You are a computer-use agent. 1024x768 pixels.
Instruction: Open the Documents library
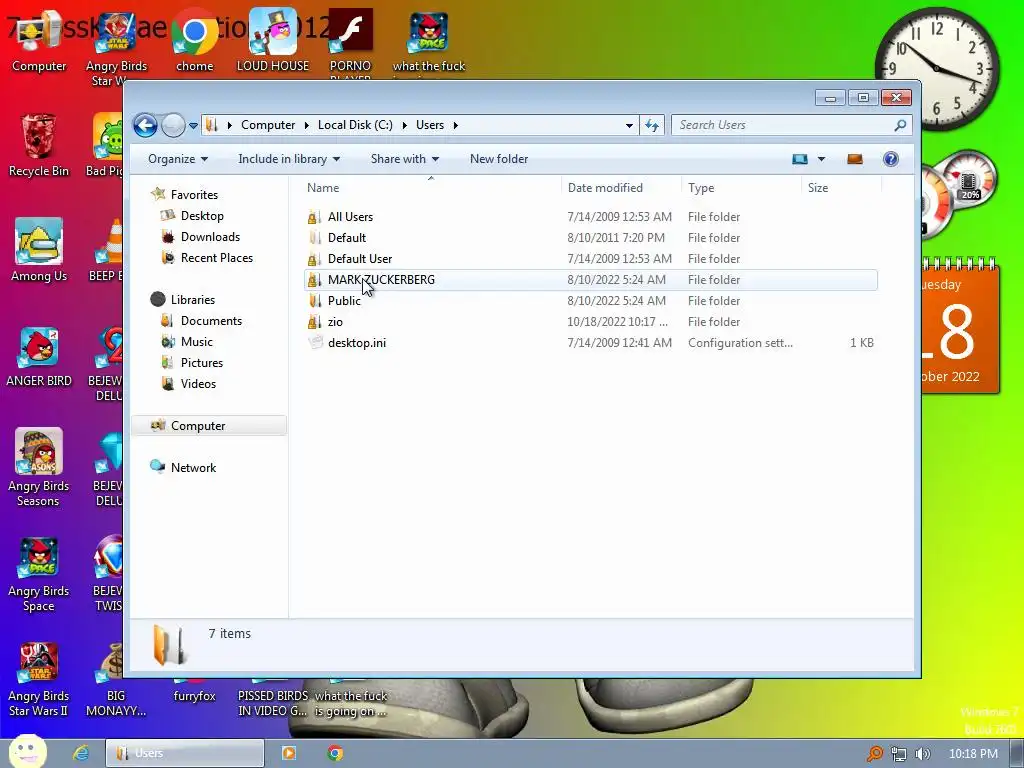(211, 321)
